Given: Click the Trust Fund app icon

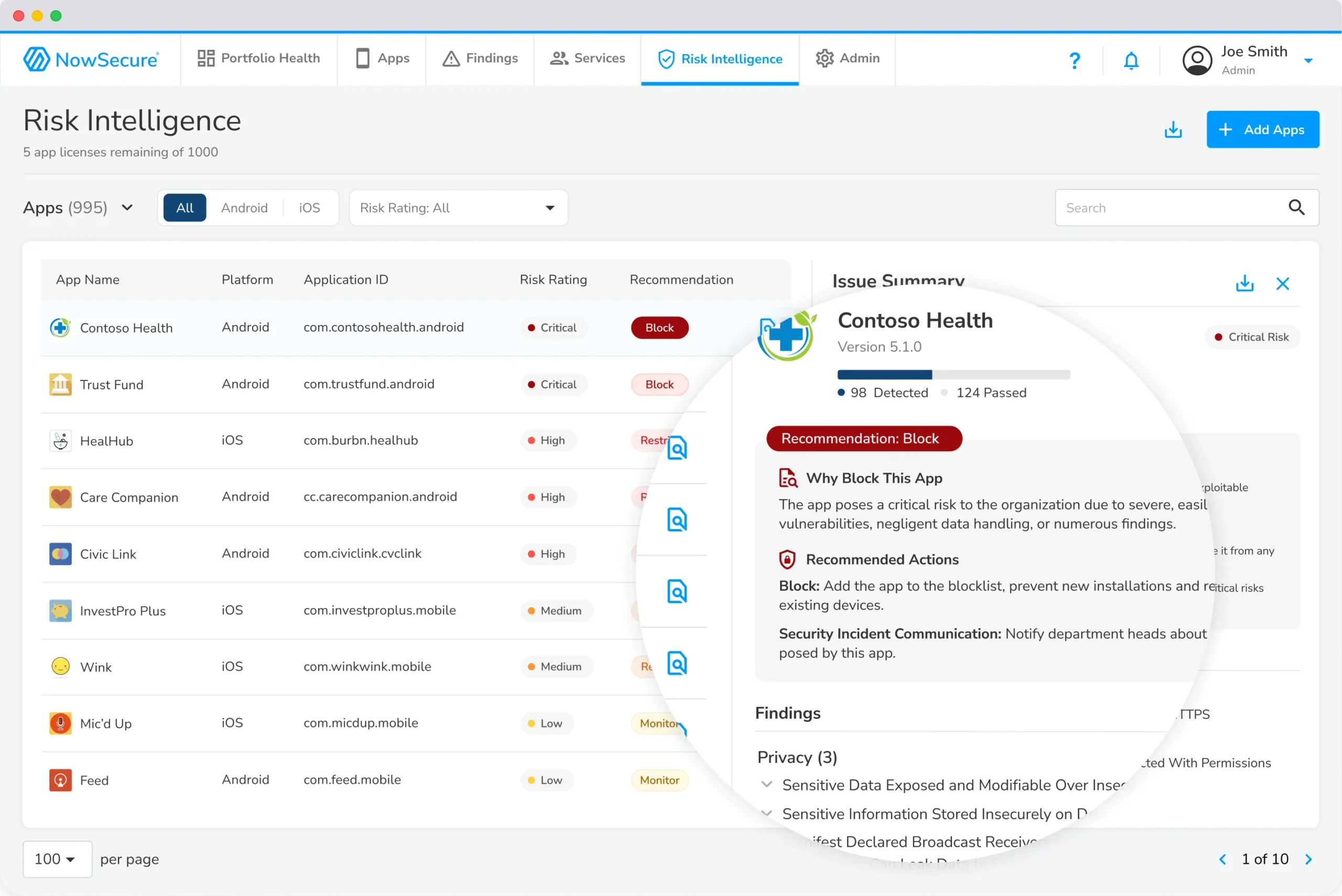Looking at the screenshot, I should [60, 385].
